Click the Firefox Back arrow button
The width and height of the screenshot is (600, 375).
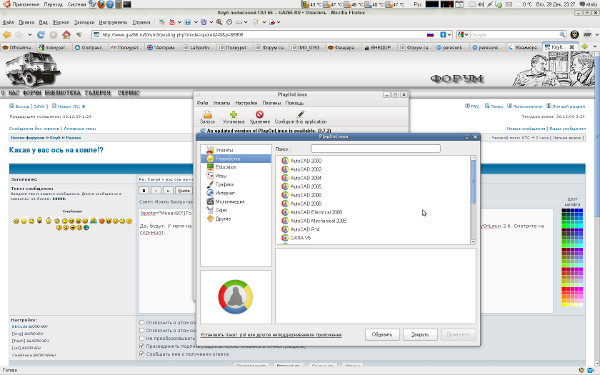point(7,34)
